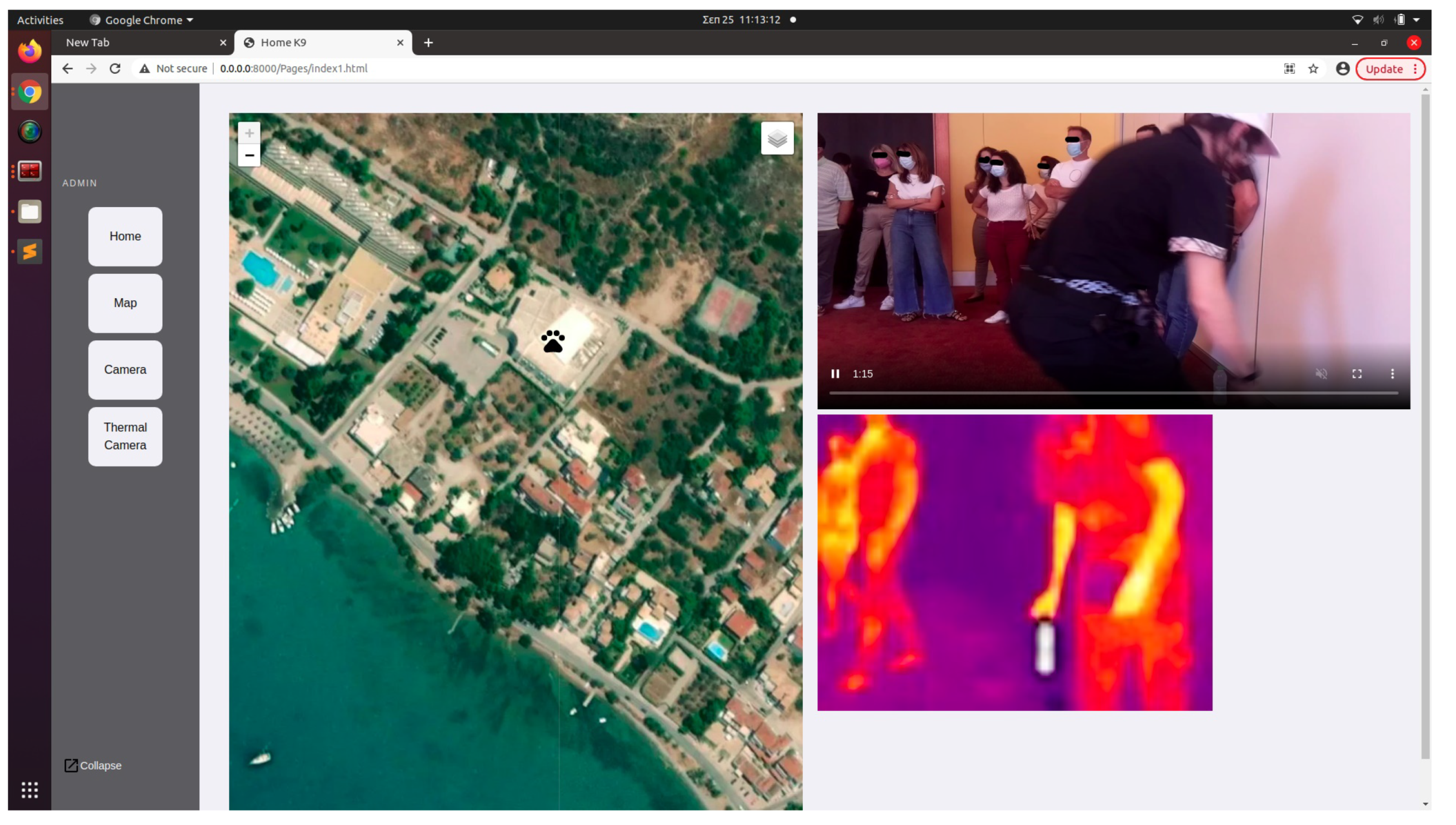Screen dimensions: 1456x825
Task: Open the Home page button
Action: (x=126, y=237)
